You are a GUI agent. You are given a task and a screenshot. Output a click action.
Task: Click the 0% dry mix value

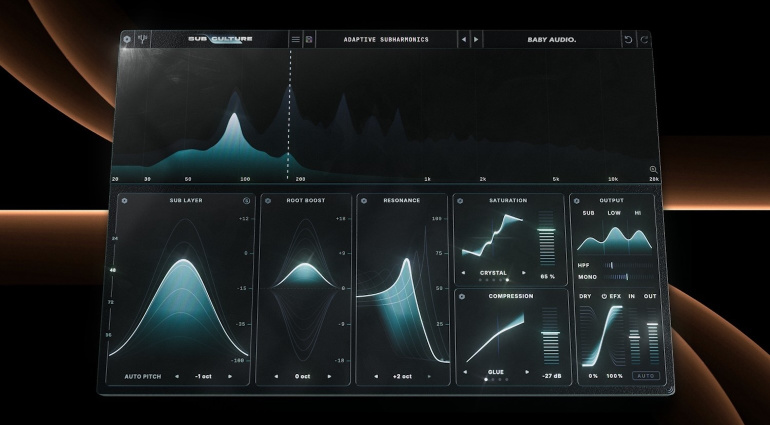(593, 376)
